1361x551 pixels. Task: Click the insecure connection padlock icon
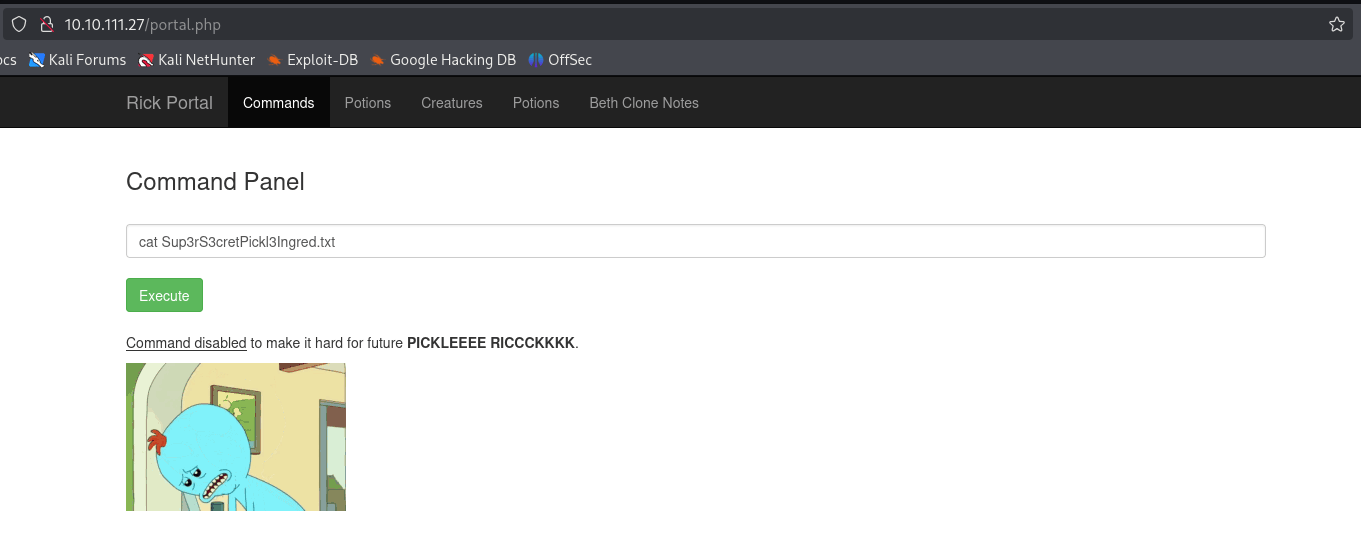pyautogui.click(x=46, y=24)
